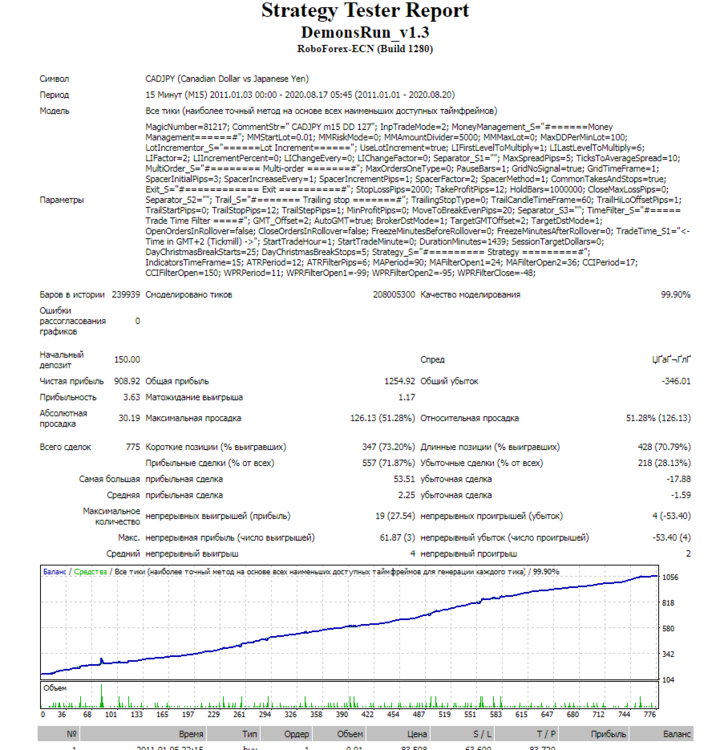Viewport: 716px width, 750px height.
Task: Click 'Средства' legend in chart header
Action: (90, 572)
